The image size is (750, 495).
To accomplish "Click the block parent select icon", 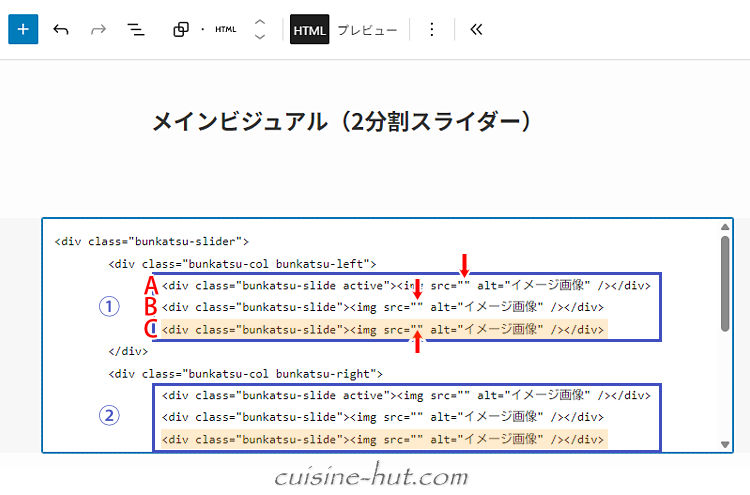I will pyautogui.click(x=181, y=30).
